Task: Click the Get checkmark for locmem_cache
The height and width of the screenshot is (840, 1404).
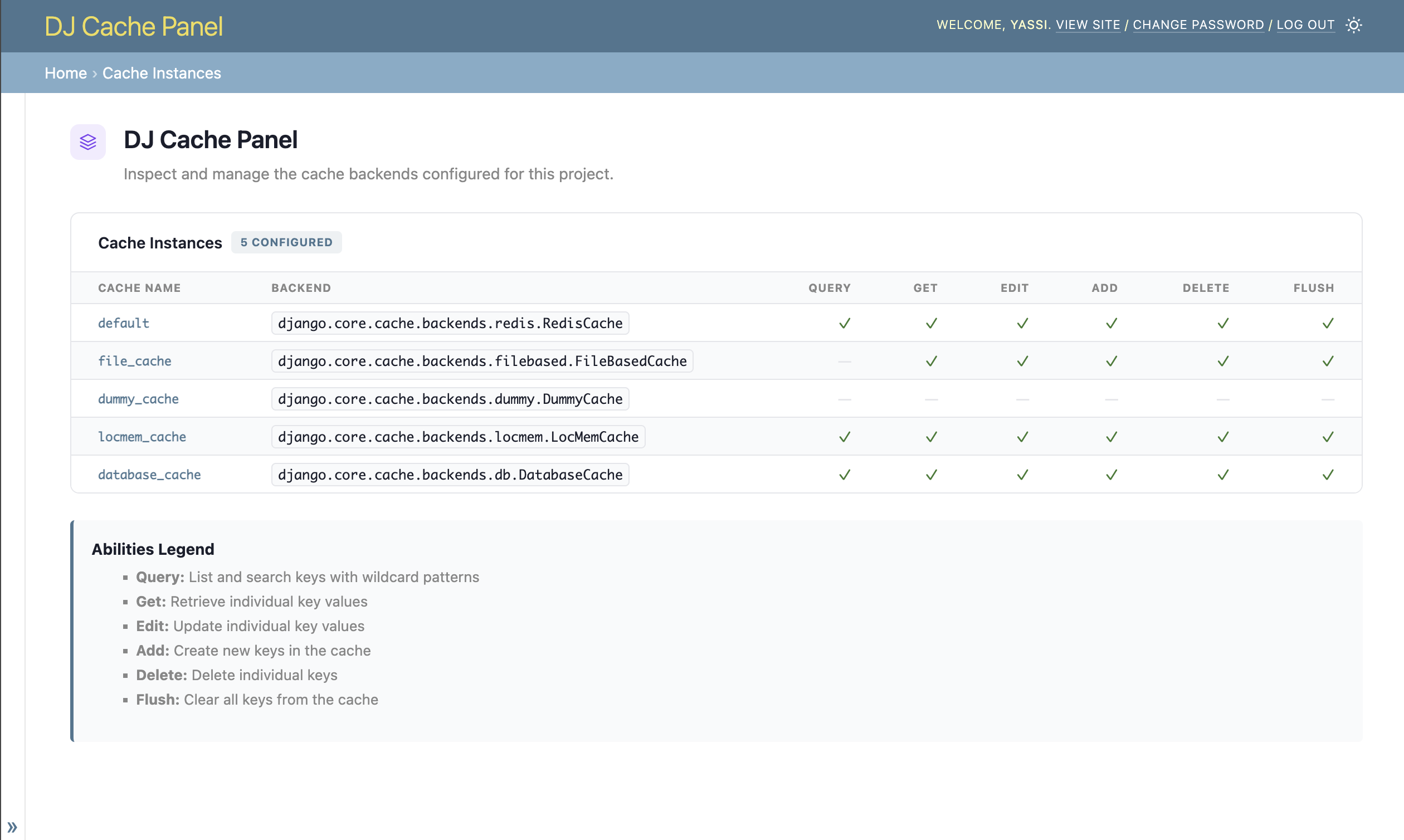Action: pyautogui.click(x=932, y=437)
